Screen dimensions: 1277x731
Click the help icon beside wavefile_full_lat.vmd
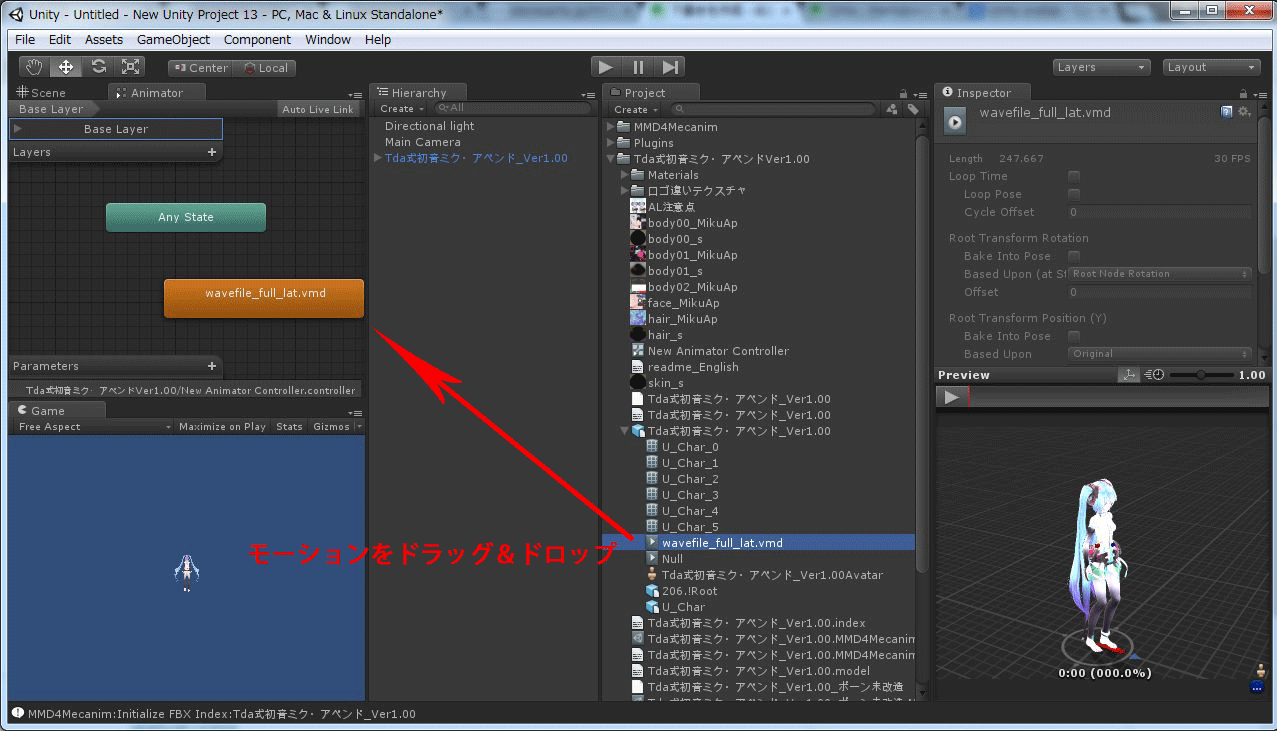tap(1228, 112)
